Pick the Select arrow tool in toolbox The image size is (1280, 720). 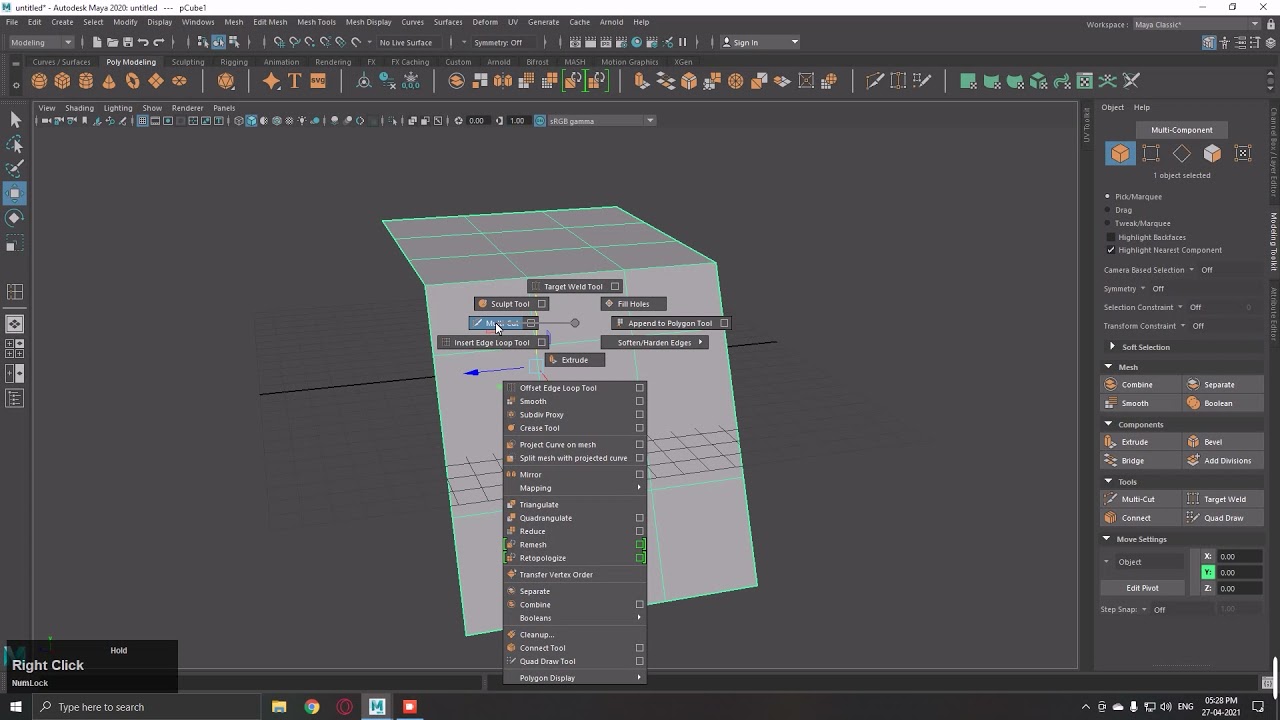click(x=15, y=120)
